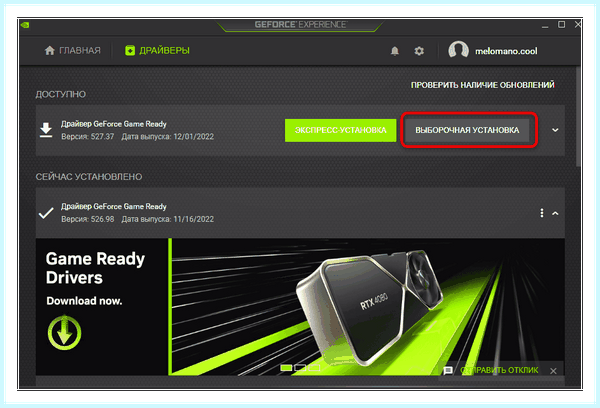Click the checkmark icon beside version 526.98

(46, 213)
